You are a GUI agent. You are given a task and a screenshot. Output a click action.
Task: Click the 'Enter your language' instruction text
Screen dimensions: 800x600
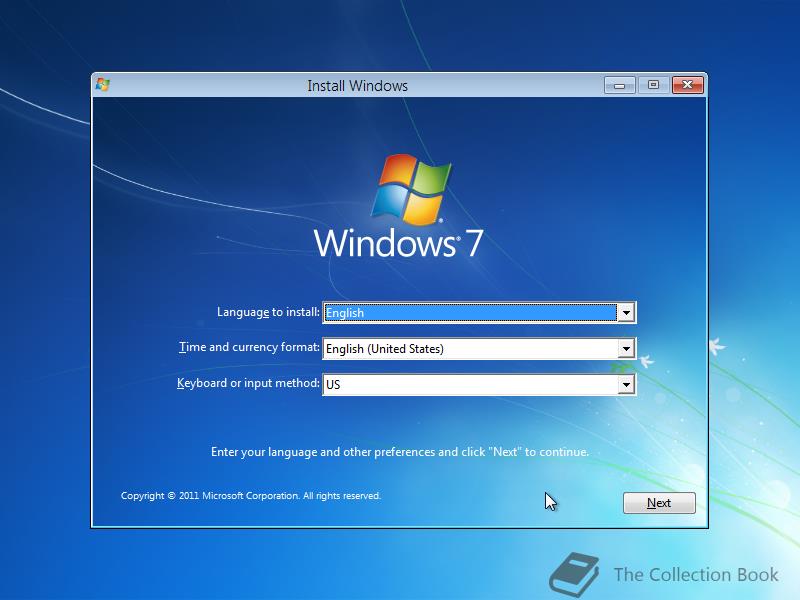coord(399,452)
